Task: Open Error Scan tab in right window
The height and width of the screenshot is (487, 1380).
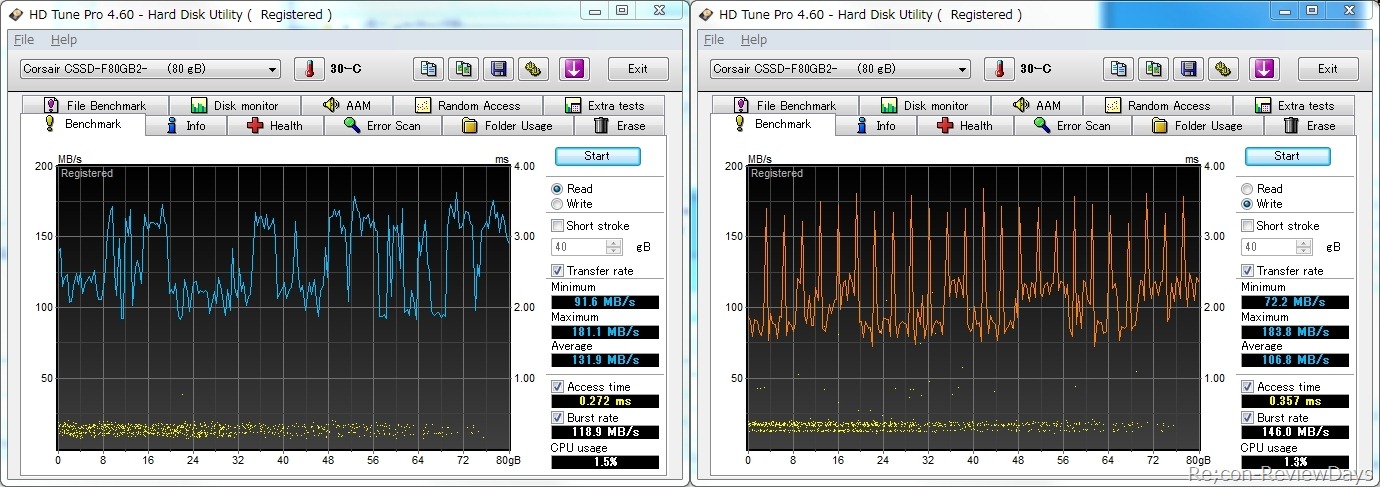Action: point(1073,126)
